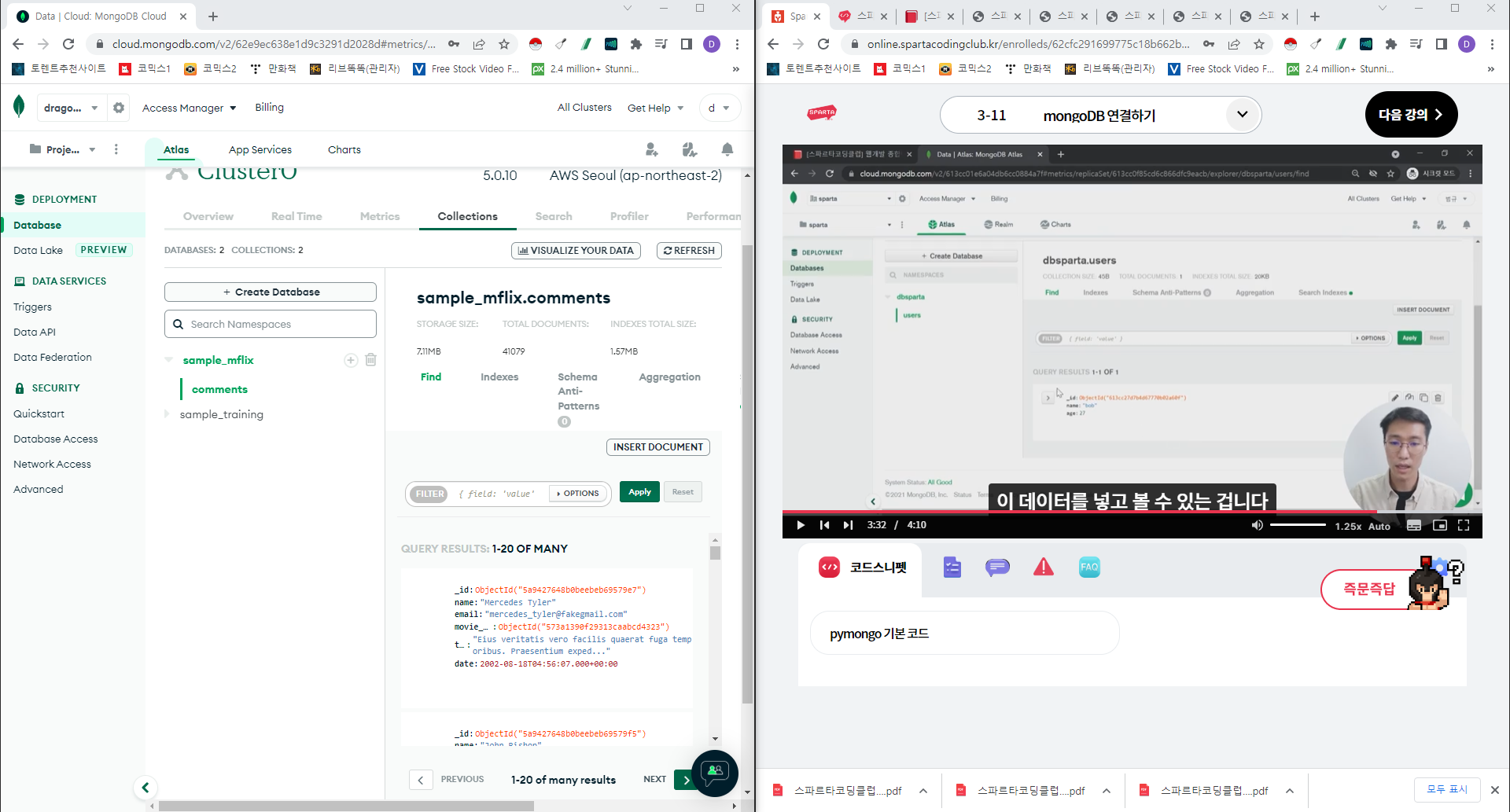The height and width of the screenshot is (812, 1510).
Task: Toggle picture-in-picture for the lecture video
Action: 1440,525
